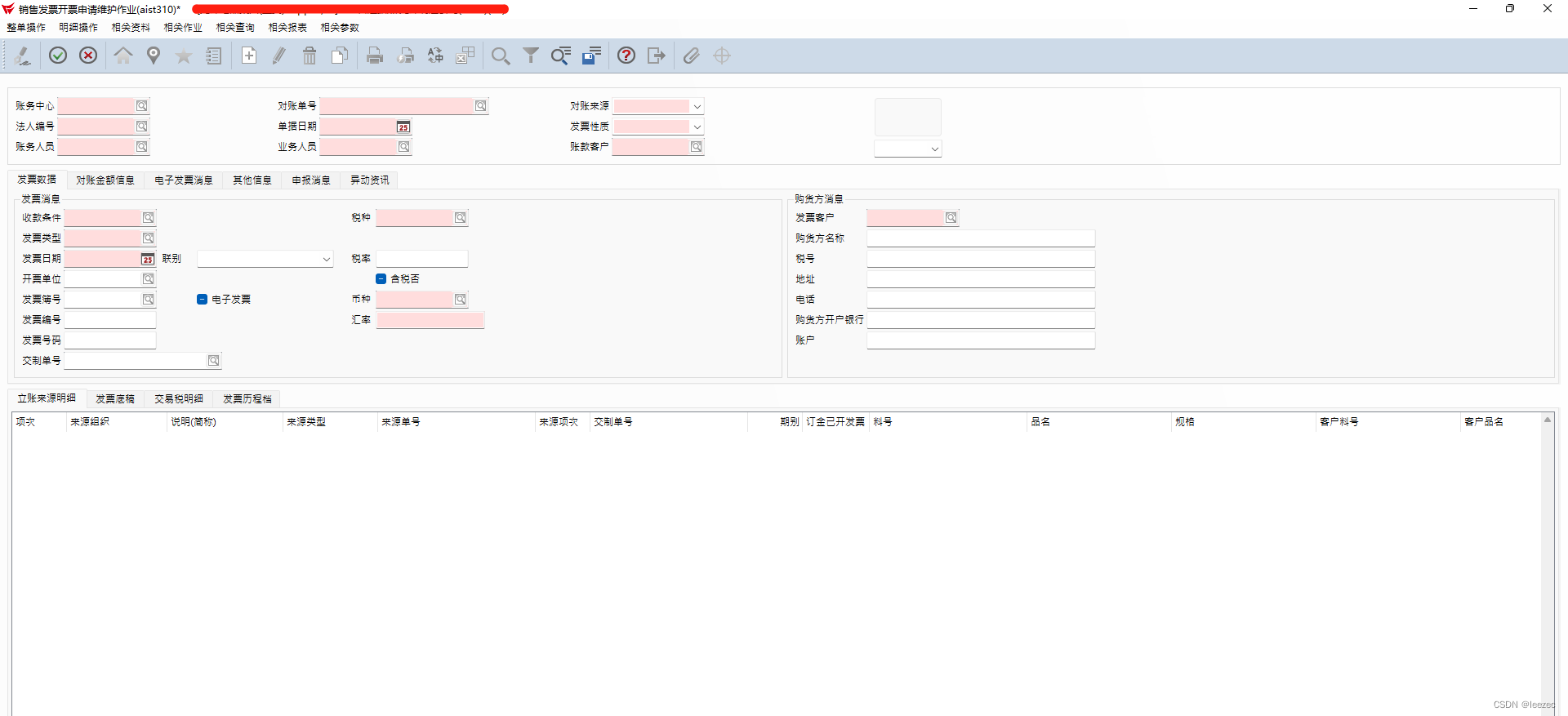Open lookup for 账务中心 field
The width and height of the screenshot is (1568, 716).
(x=142, y=106)
